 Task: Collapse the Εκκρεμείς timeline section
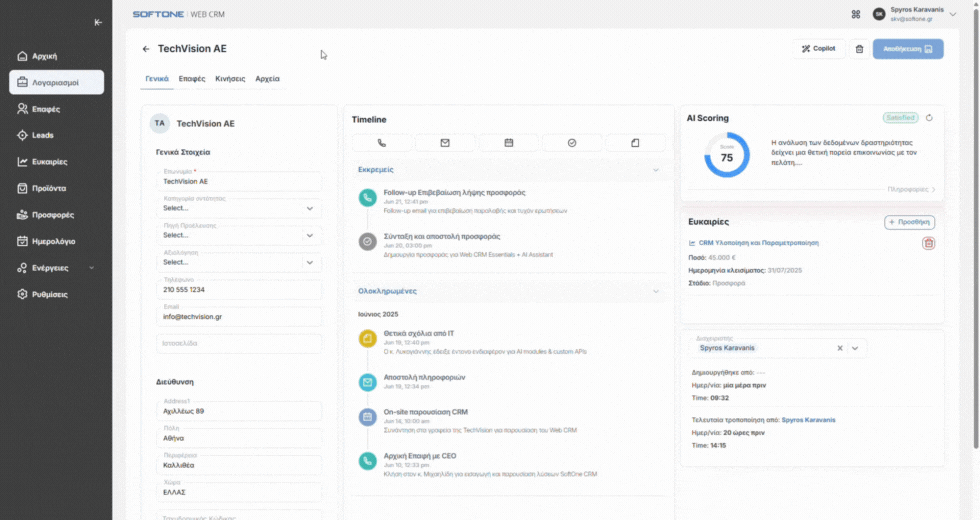point(656,171)
